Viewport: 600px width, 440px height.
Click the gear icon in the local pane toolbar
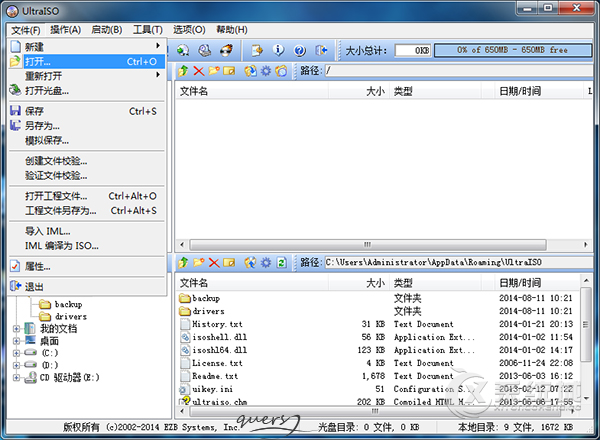[x=266, y=262]
